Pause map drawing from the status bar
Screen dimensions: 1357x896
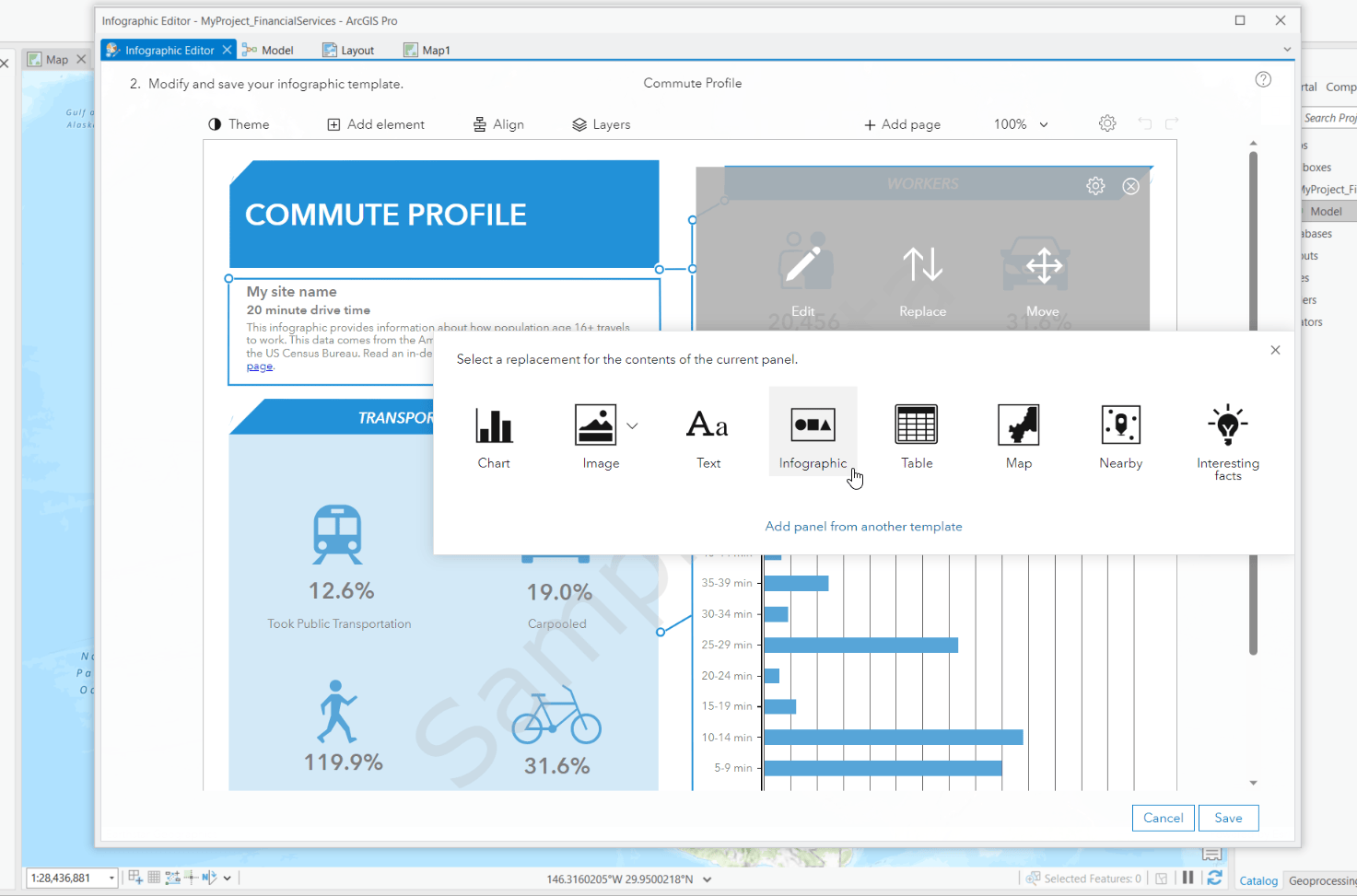tap(1188, 878)
